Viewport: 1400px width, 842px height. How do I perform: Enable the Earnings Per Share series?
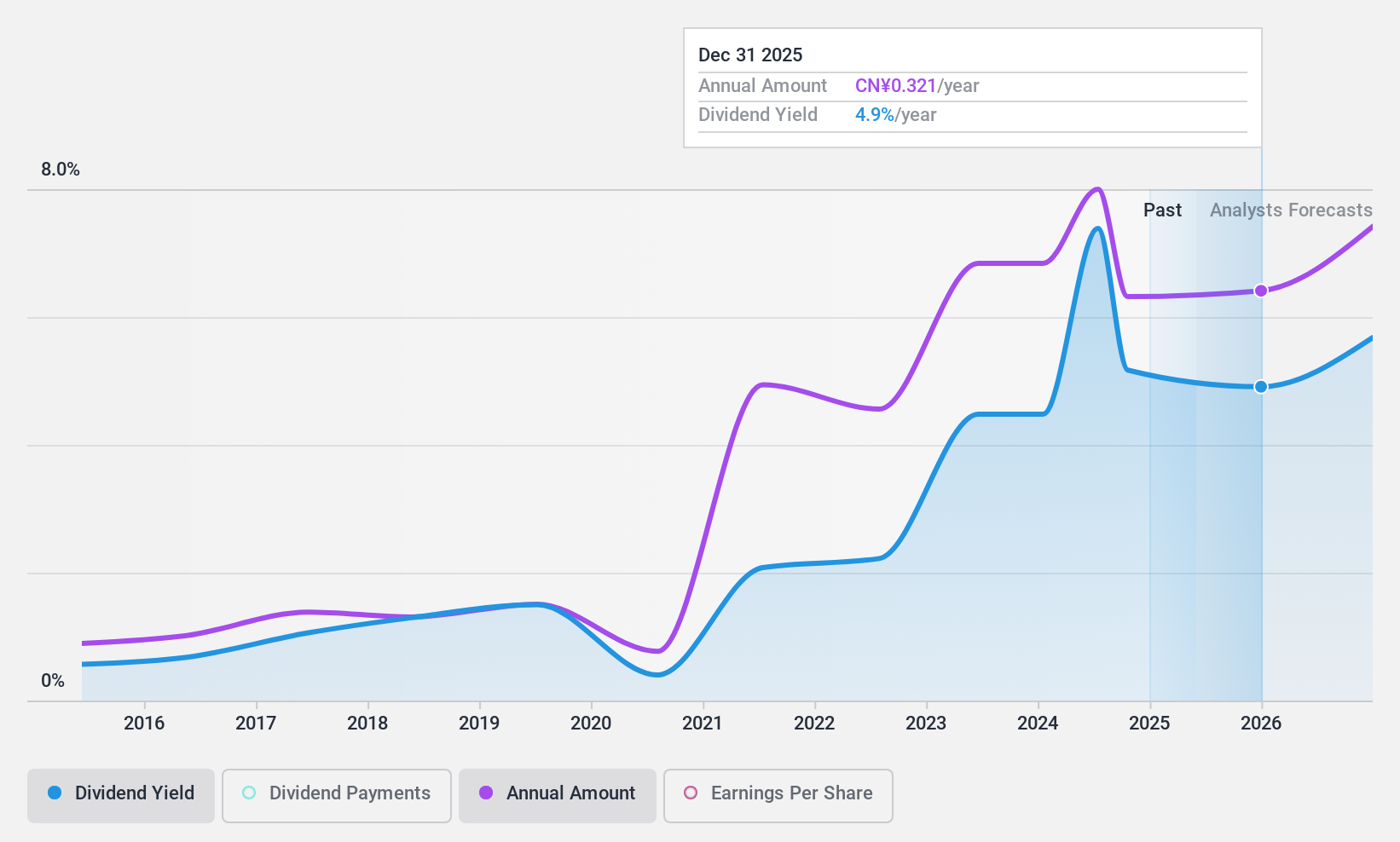778,796
